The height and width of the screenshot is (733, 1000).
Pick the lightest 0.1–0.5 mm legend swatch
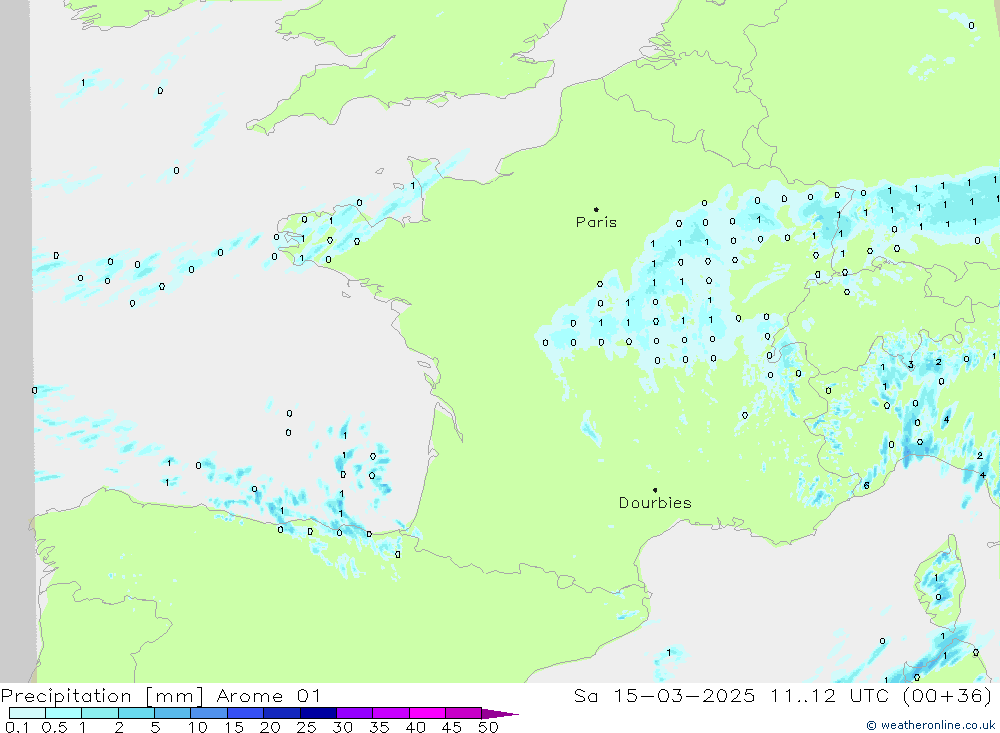coord(27,713)
